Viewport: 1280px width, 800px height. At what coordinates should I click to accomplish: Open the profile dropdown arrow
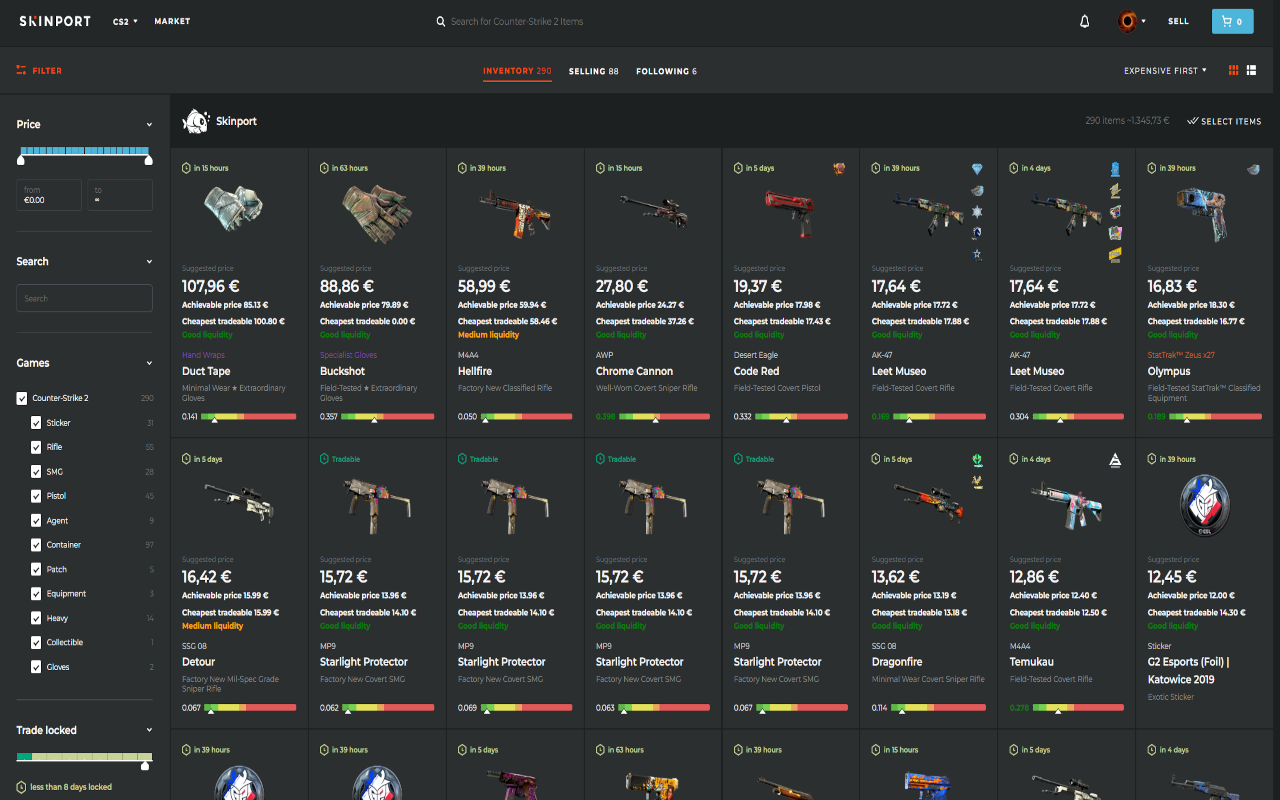pos(1143,21)
